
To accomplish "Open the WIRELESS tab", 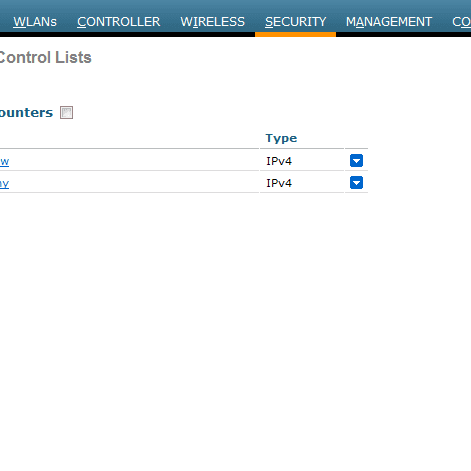I will (213, 22).
